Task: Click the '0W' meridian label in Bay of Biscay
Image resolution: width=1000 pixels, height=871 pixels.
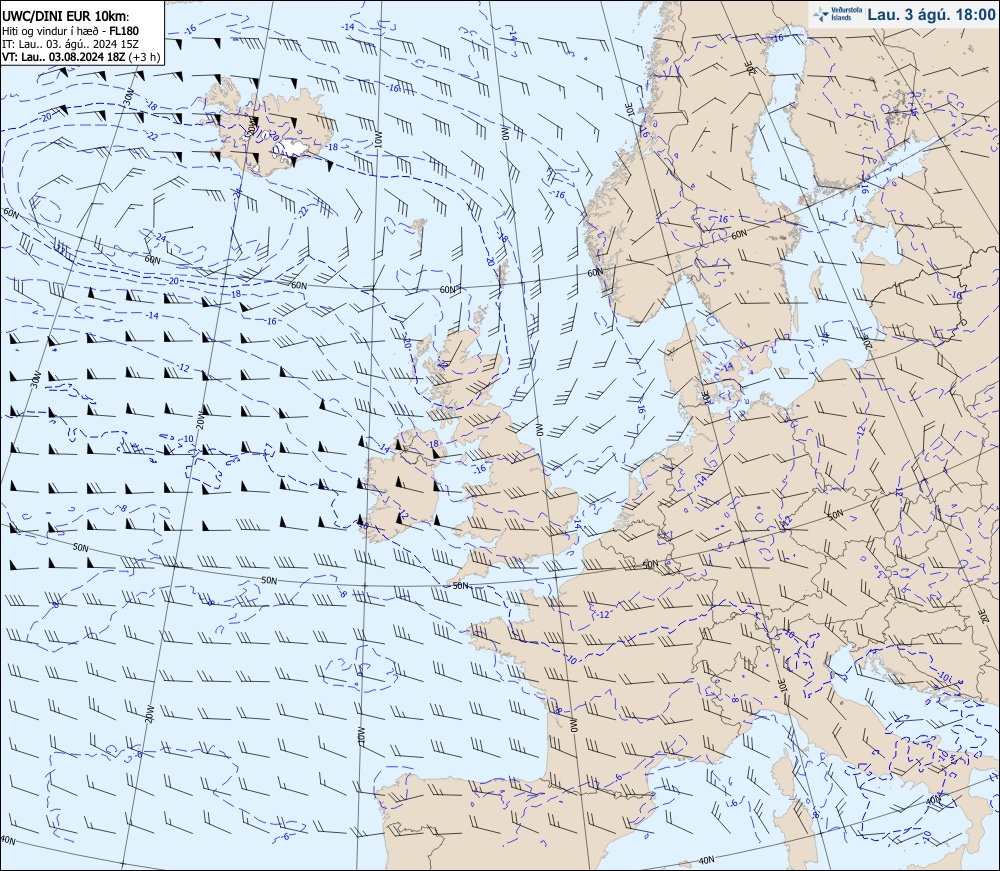Action: pyautogui.click(x=573, y=724)
